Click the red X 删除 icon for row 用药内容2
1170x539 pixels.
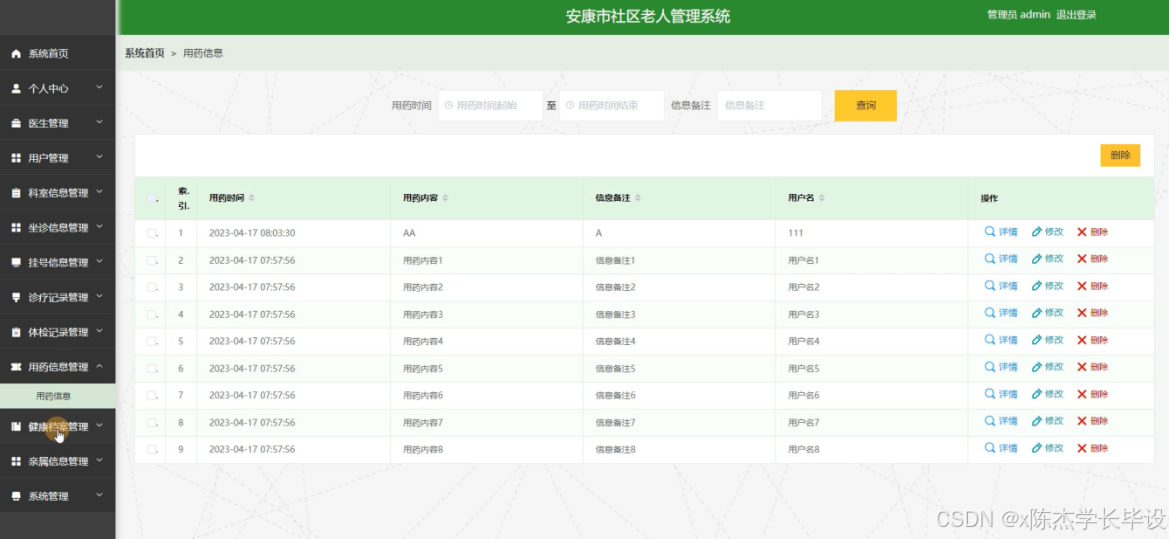[x=1082, y=287]
